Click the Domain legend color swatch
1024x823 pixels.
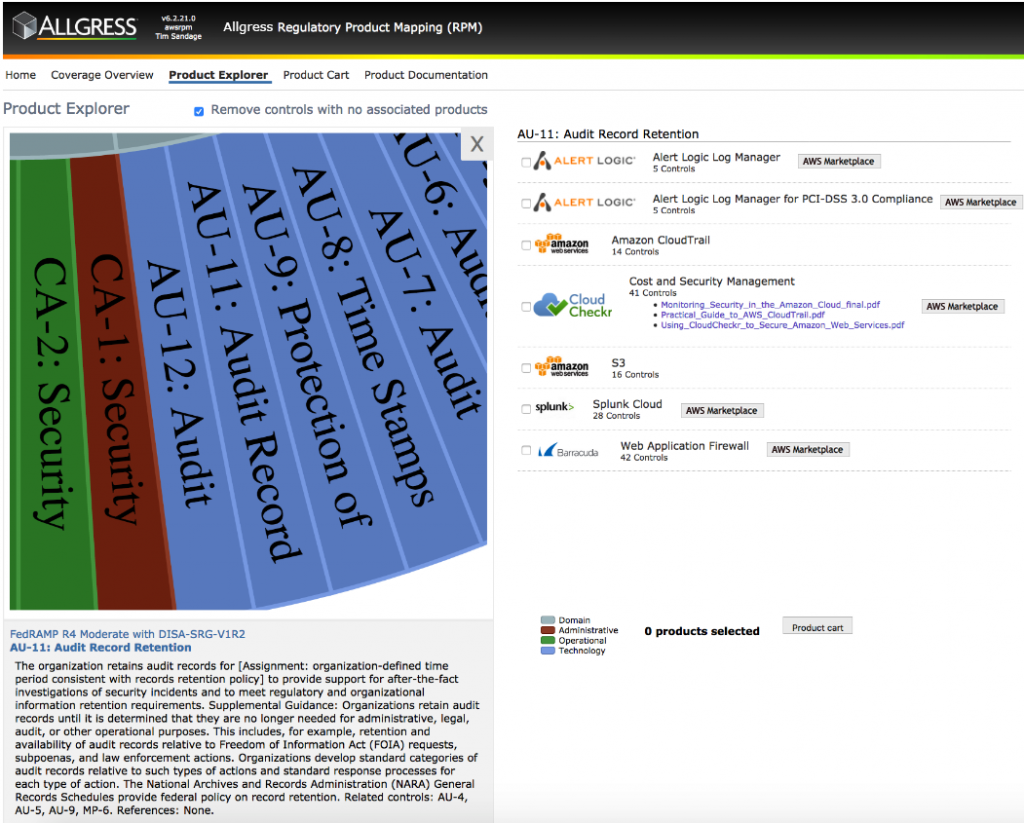[548, 620]
